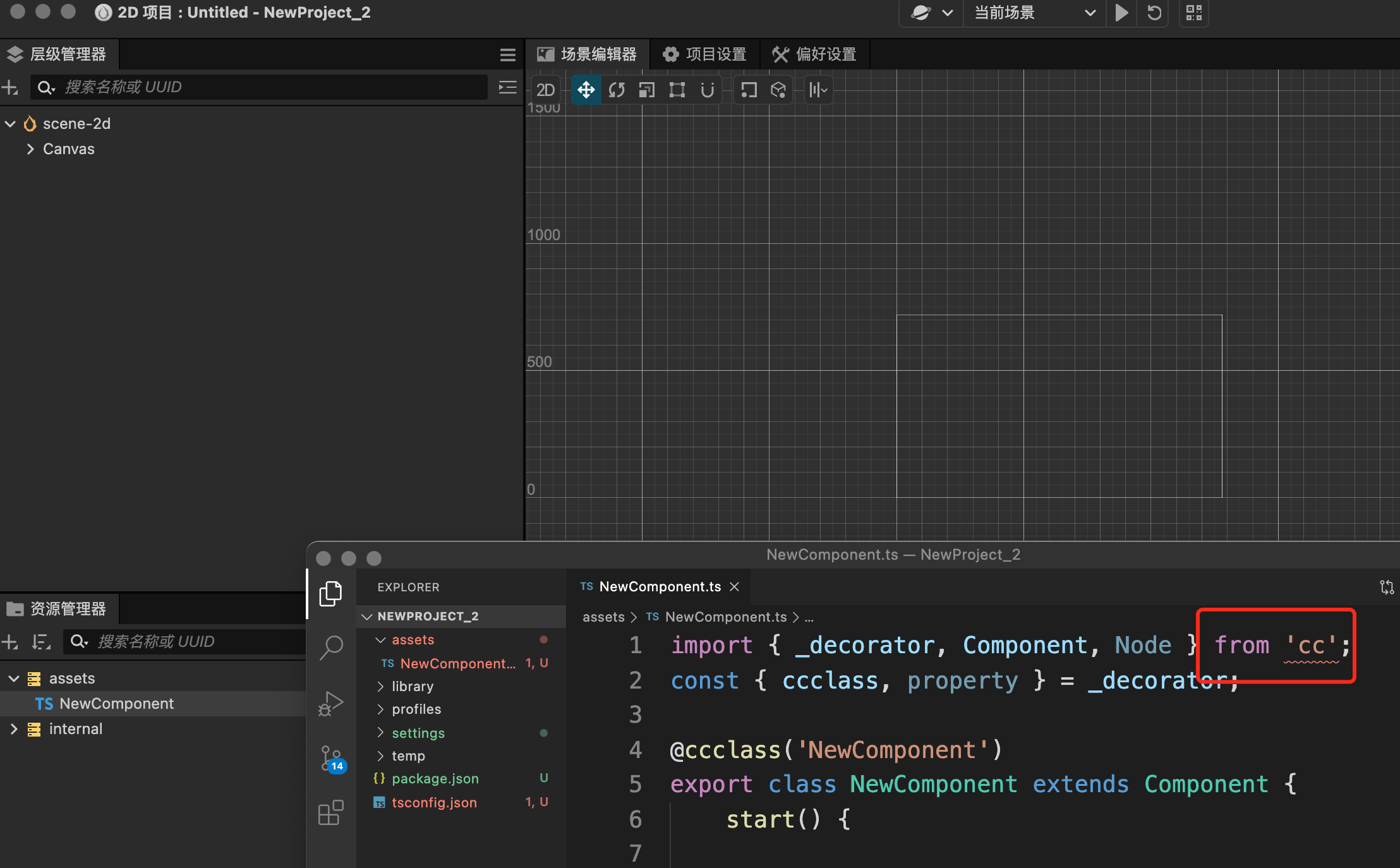Open the 层级管理器 panel menu
The width and height of the screenshot is (1400, 868).
point(508,55)
